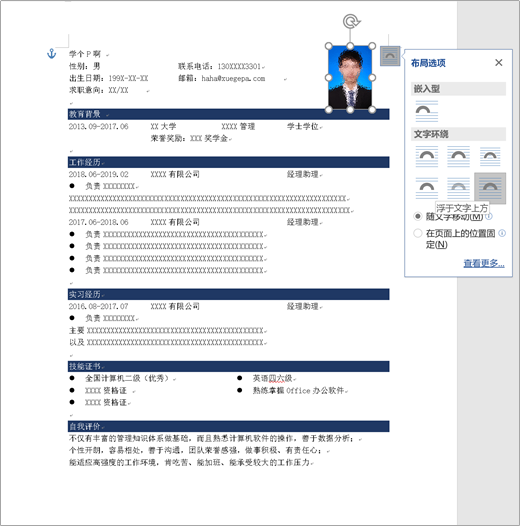Viewport: 520px width, 526px height.
Task: Close the 布局选项 panel
Action: 499,62
